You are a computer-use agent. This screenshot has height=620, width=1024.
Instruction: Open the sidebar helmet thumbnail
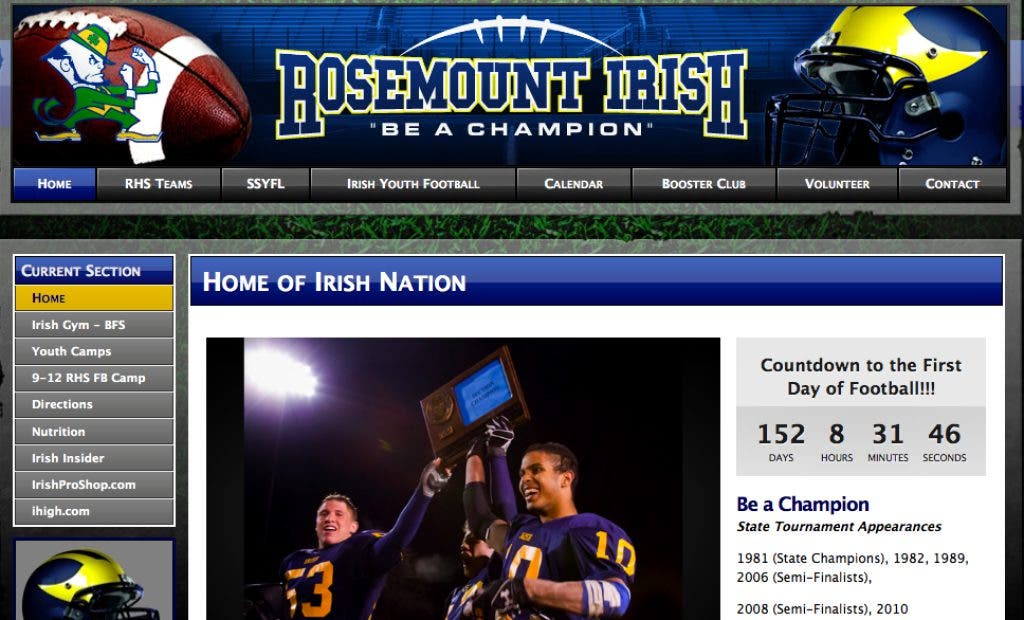tap(94, 581)
